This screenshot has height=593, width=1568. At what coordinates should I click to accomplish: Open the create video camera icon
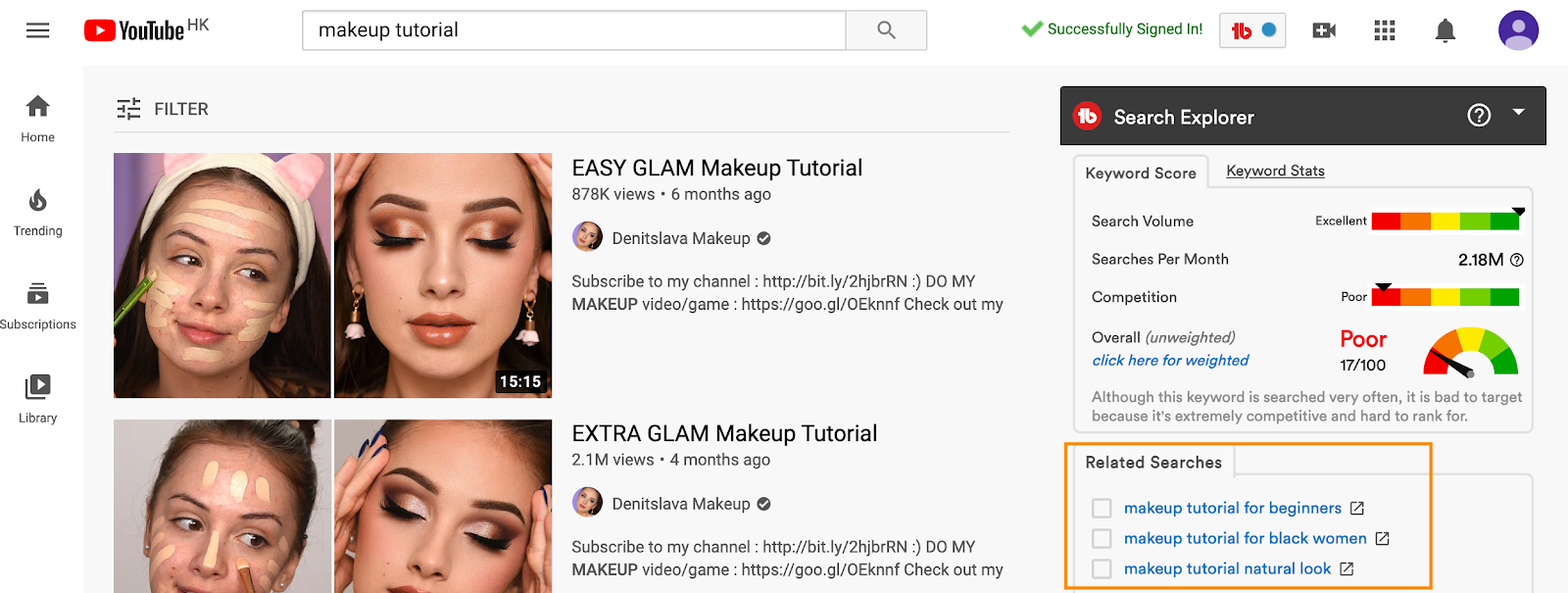1324,30
